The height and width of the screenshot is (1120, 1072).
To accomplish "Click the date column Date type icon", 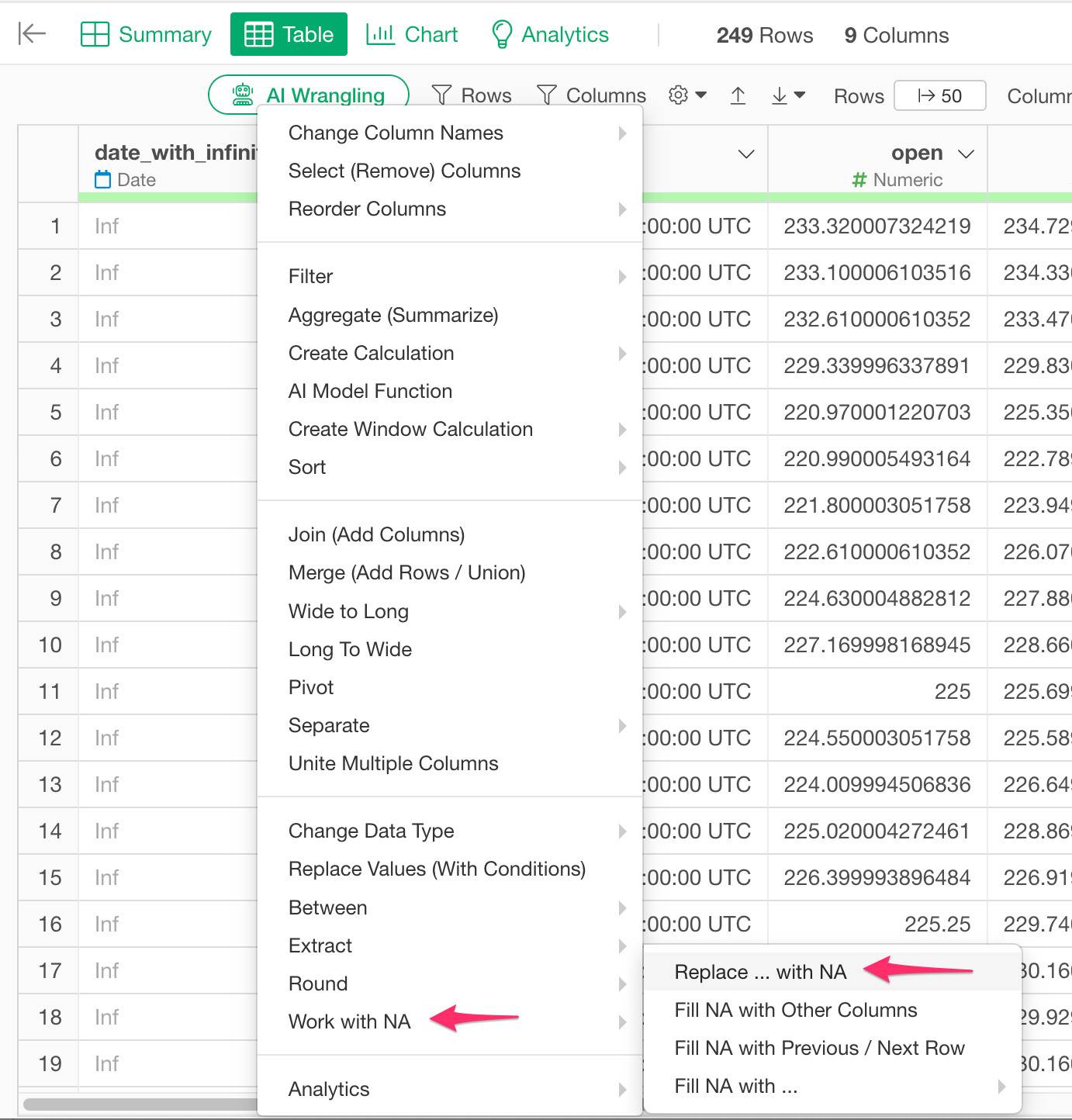I will pyautogui.click(x=103, y=180).
